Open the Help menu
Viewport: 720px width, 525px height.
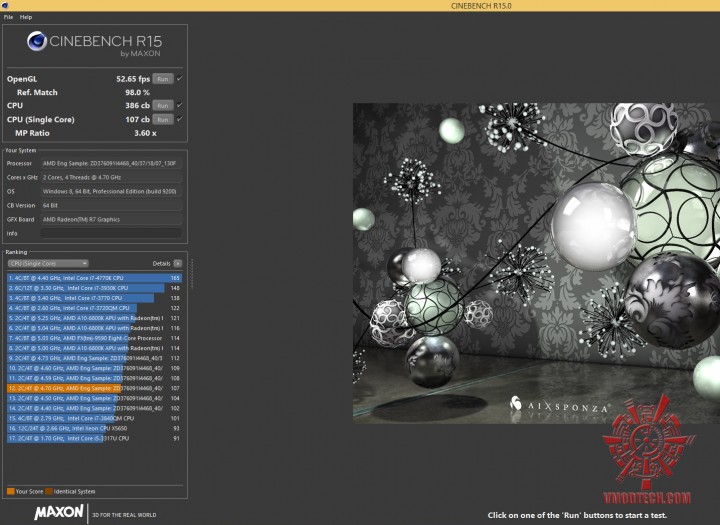point(26,17)
